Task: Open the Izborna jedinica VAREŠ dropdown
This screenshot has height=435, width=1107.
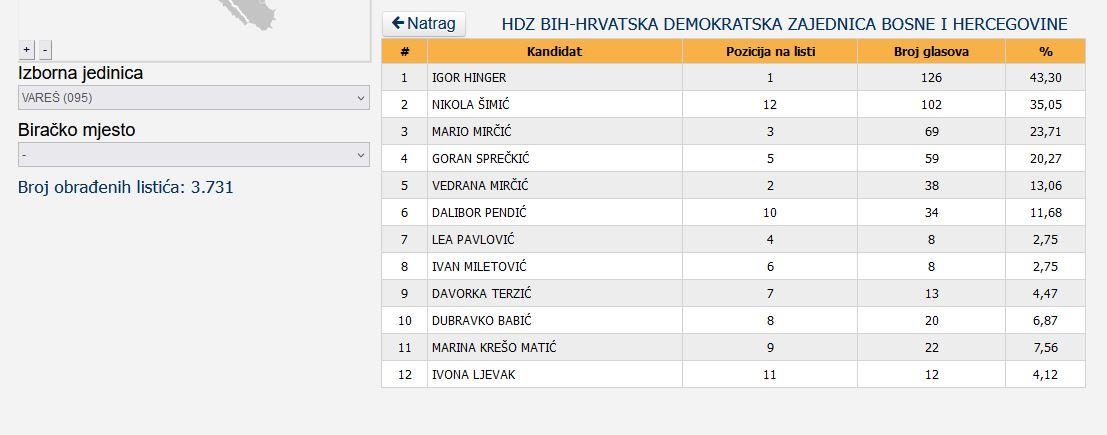Action: [x=193, y=97]
